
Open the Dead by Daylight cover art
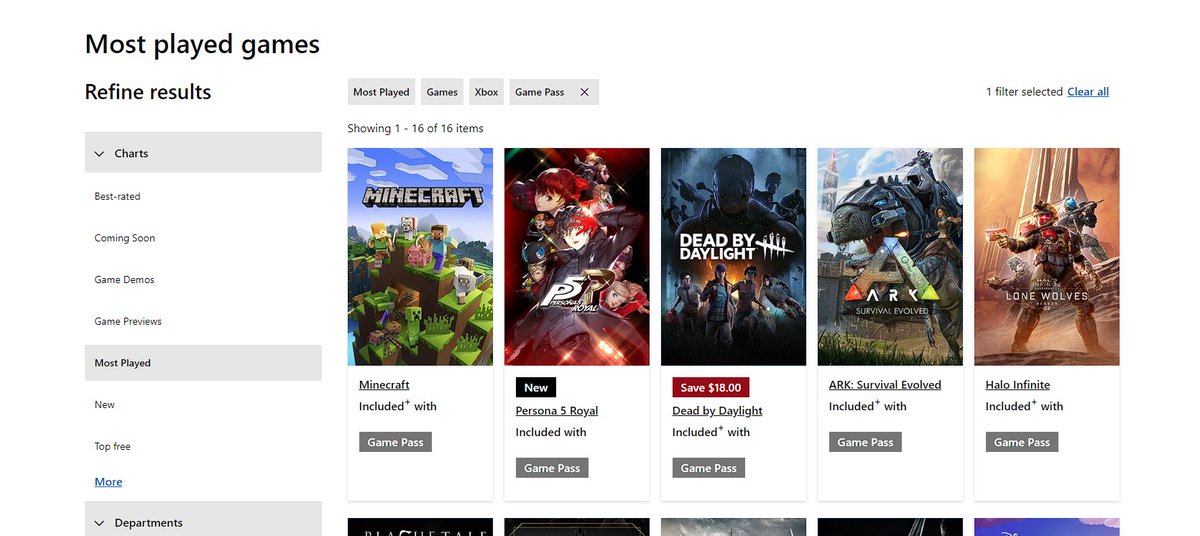click(x=733, y=257)
